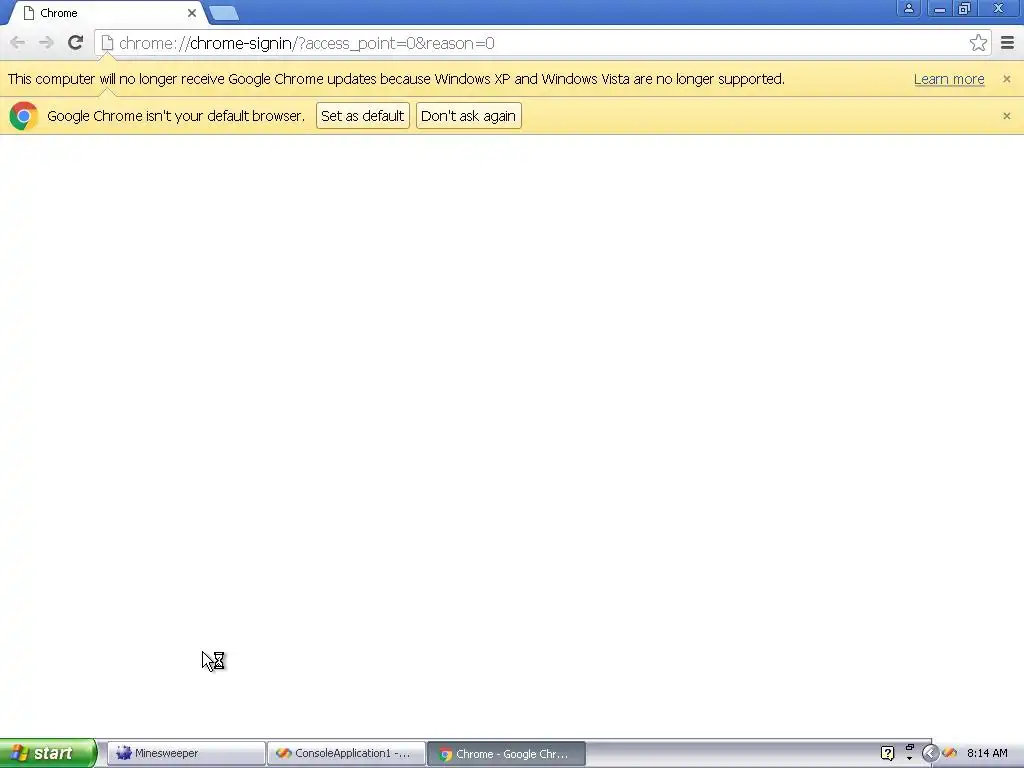Image resolution: width=1024 pixels, height=768 pixels.
Task: Click Don't ask again button
Action: 468,116
